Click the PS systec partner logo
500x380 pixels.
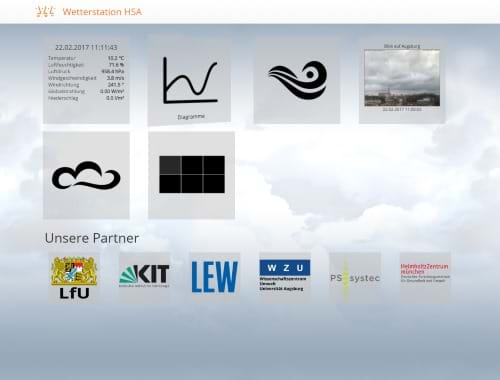[355, 278]
